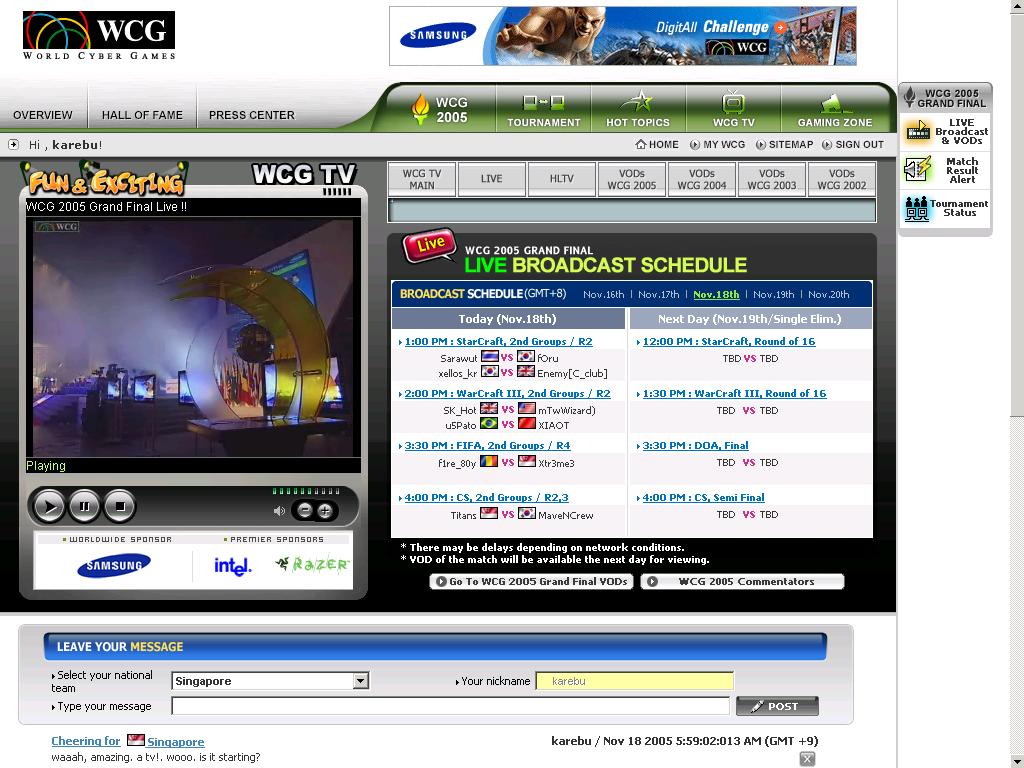
Task: Click the Samsung worldwide sponsor logo
Action: click(114, 566)
